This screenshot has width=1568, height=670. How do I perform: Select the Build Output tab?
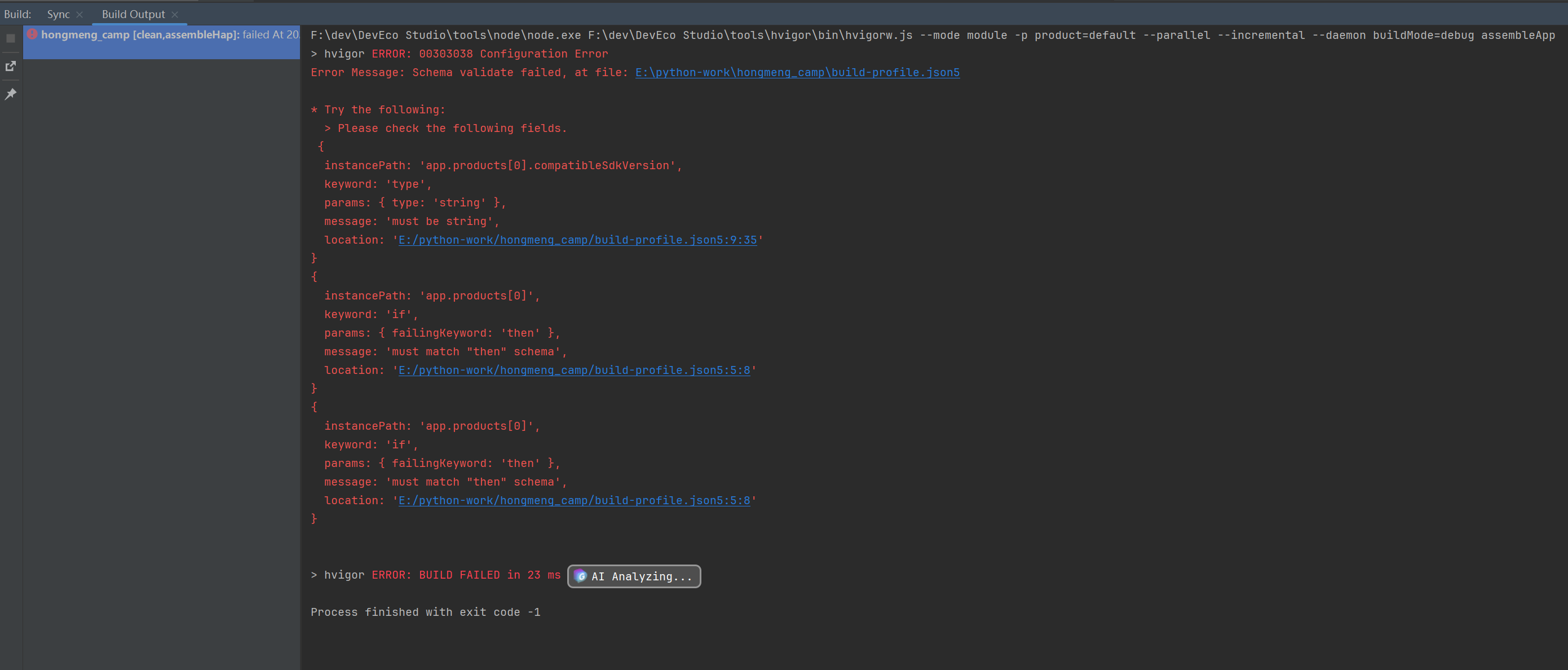tap(133, 14)
